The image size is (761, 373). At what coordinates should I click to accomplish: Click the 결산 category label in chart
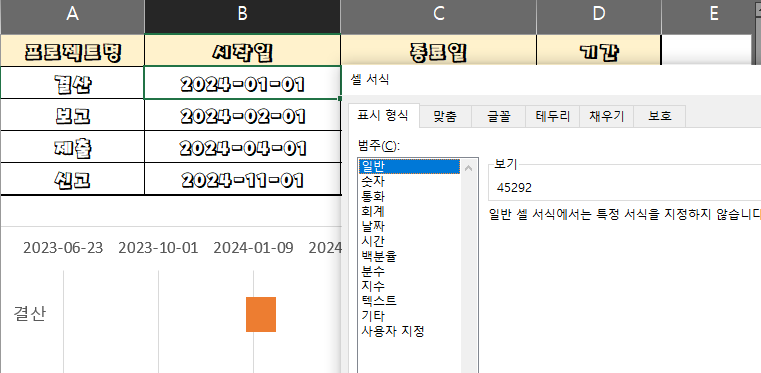pyautogui.click(x=30, y=314)
